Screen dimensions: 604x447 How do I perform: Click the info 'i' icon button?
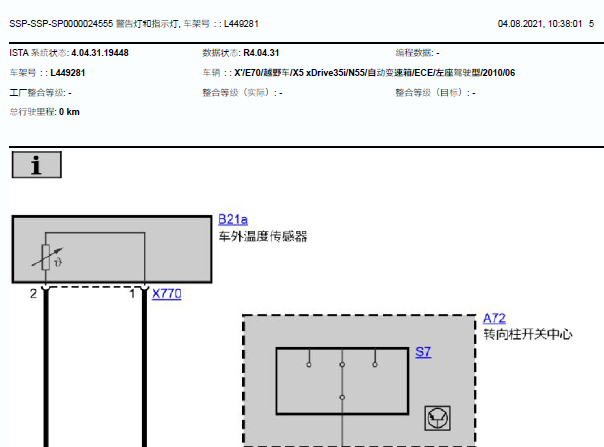point(37,165)
